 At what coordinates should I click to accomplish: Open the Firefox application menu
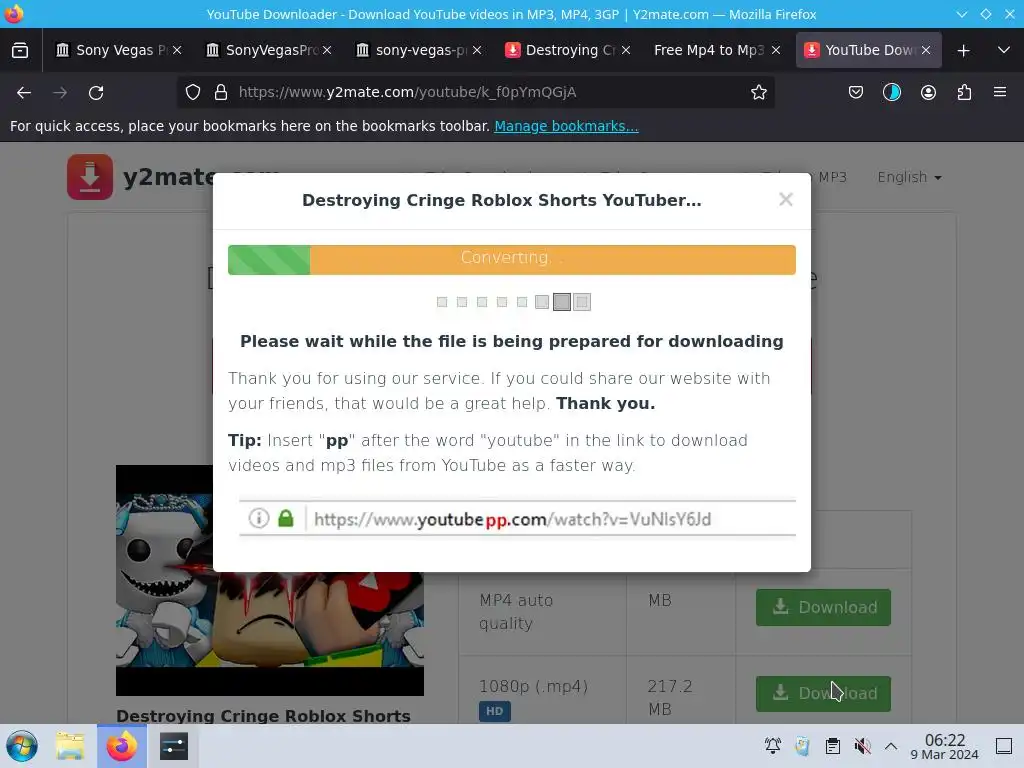pyautogui.click(x=1000, y=93)
